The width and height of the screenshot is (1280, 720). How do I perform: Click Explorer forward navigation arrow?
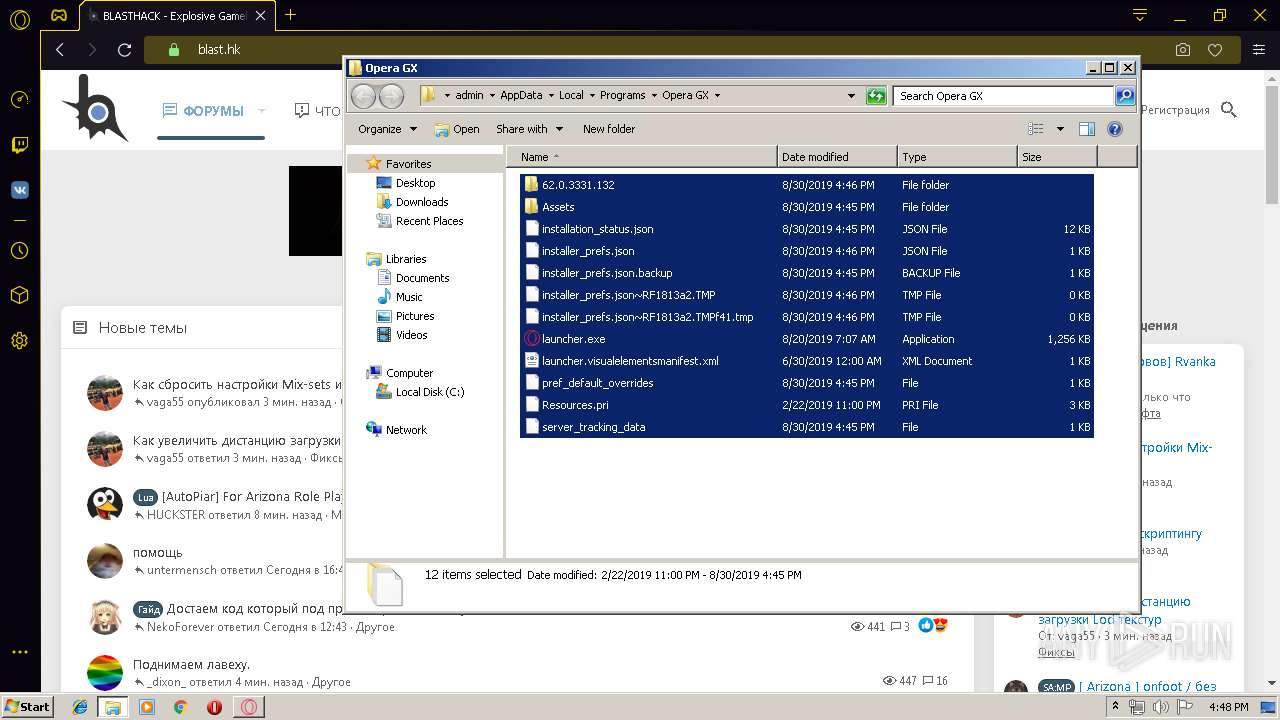tap(392, 96)
